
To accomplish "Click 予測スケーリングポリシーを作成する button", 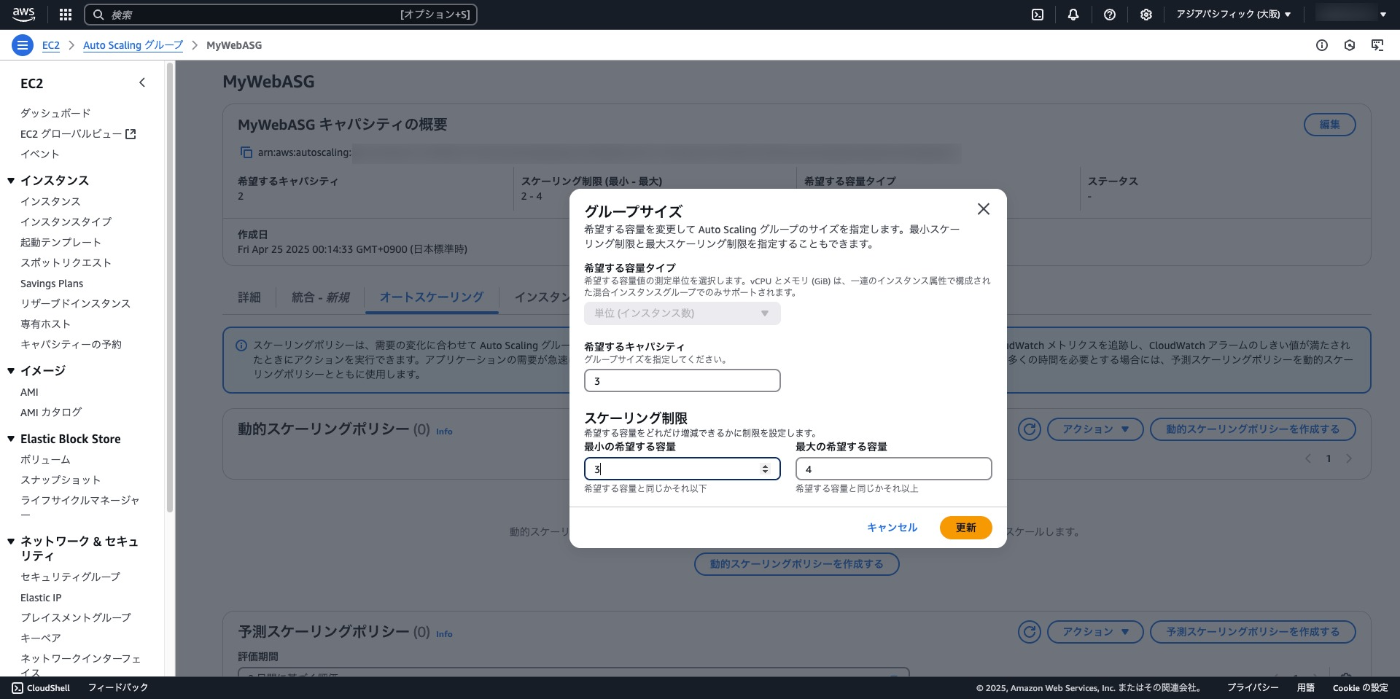I will (x=1253, y=632).
